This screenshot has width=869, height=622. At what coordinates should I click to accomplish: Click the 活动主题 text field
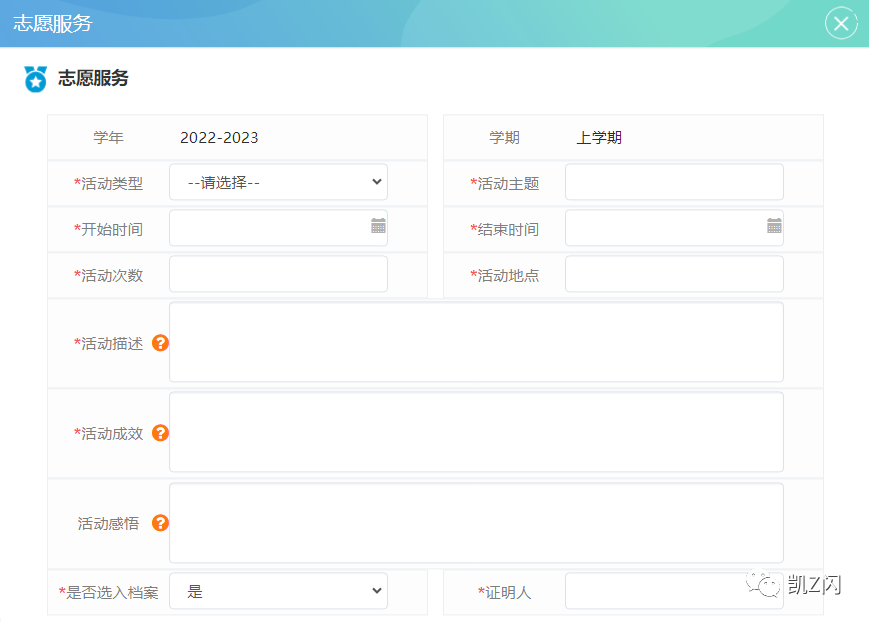(674, 182)
